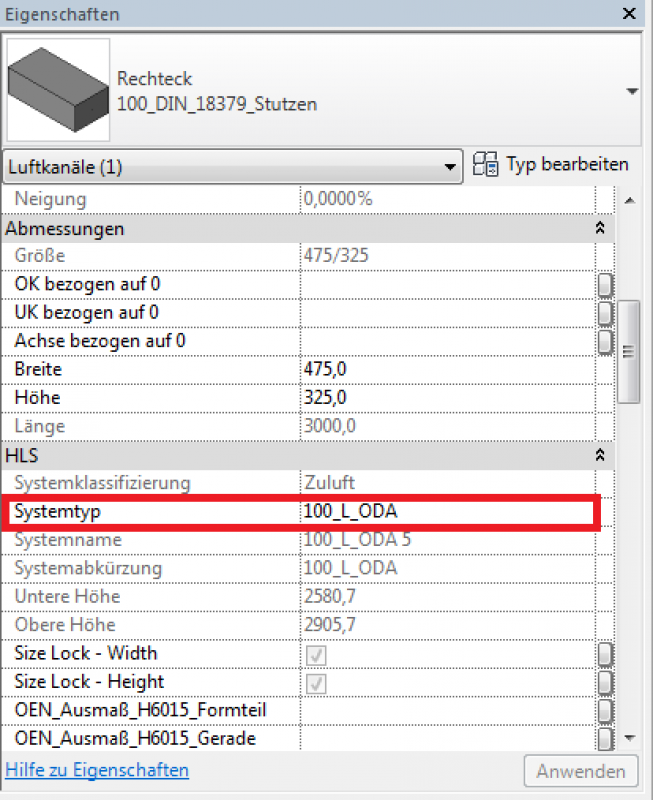
Task: Open the type selector dropdown arrow
Action: (x=632, y=92)
